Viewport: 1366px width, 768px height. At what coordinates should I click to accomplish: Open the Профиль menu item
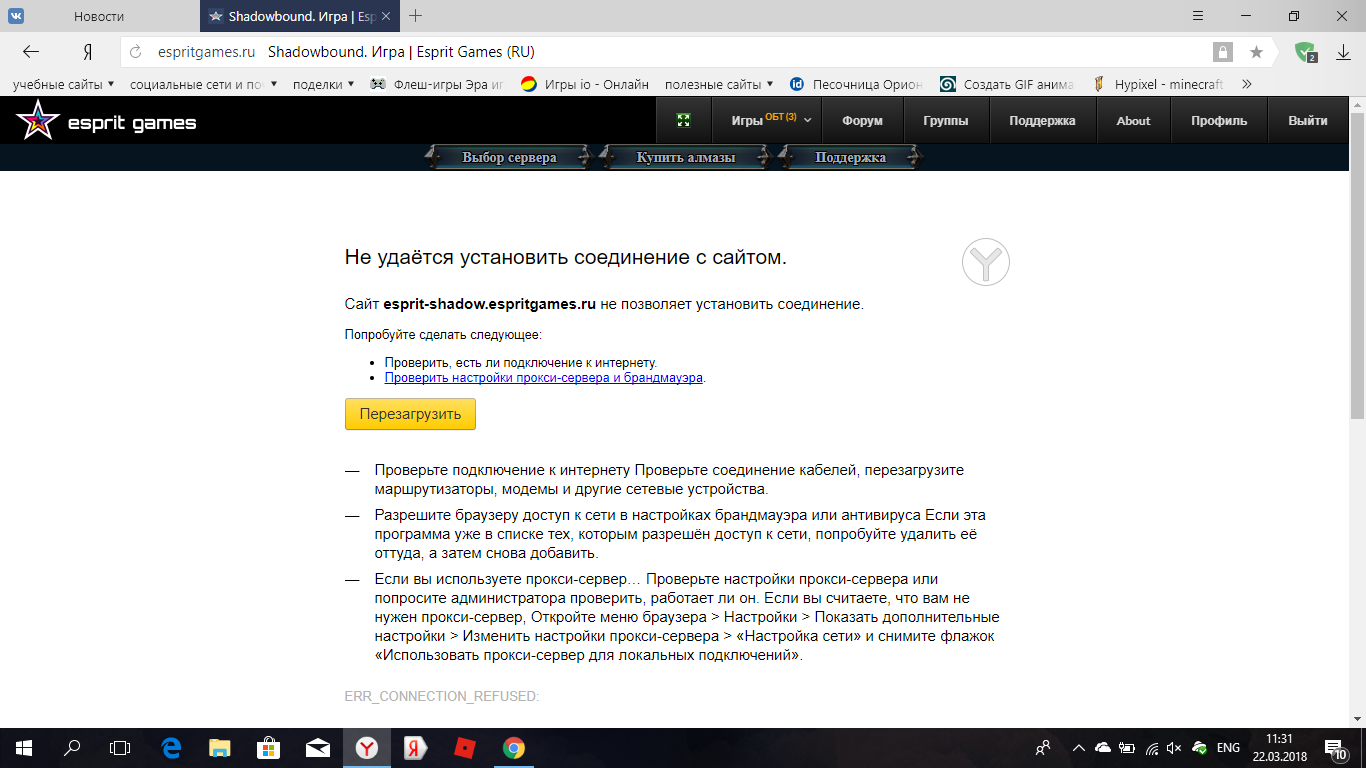(1219, 120)
